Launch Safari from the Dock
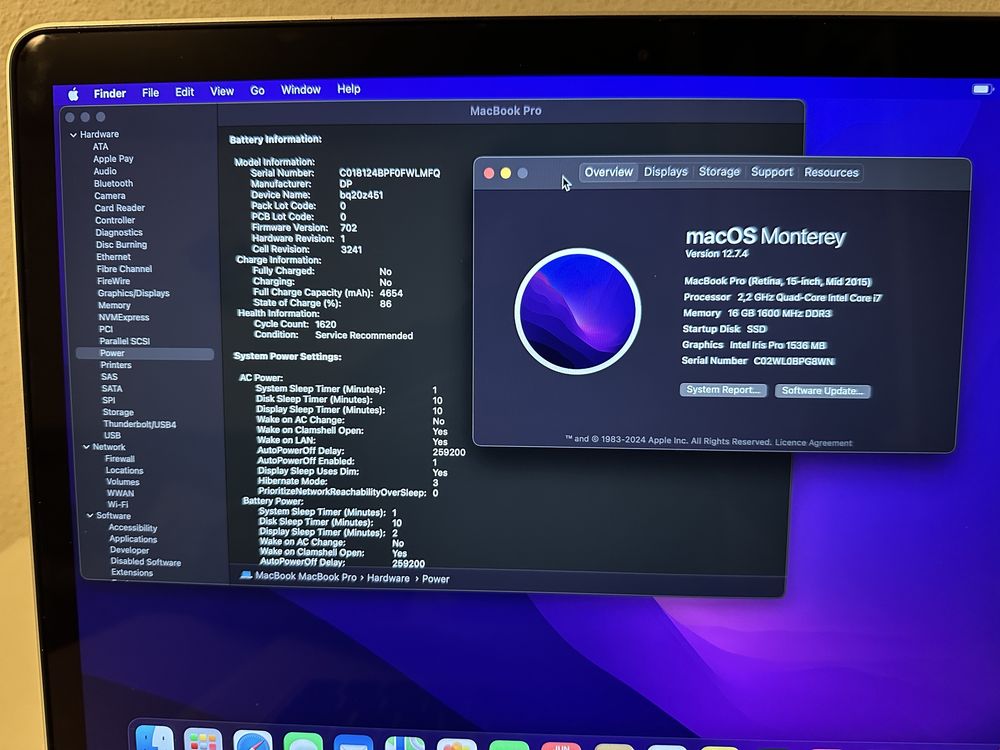 click(253, 741)
